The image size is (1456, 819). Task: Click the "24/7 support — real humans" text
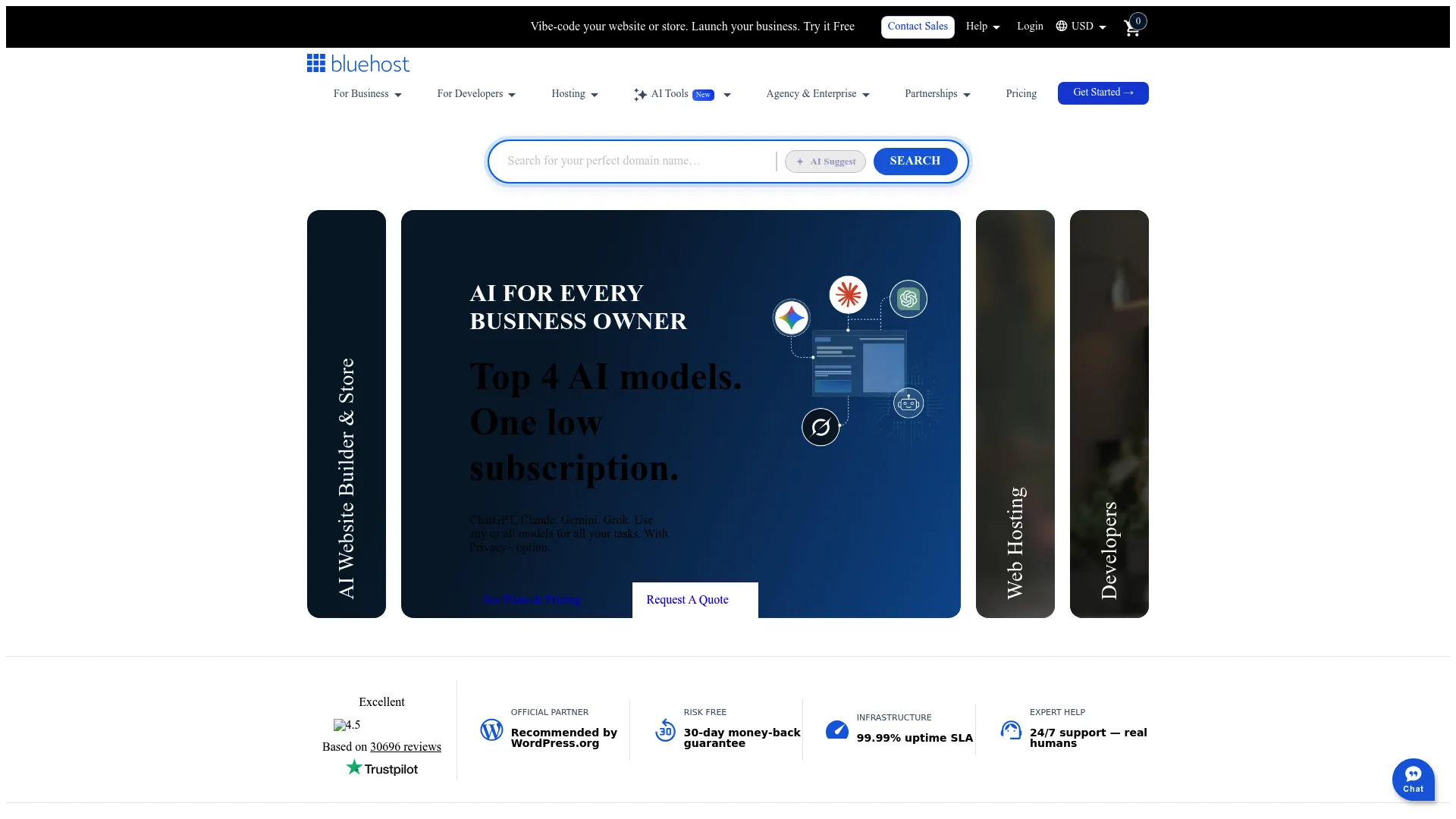1088,738
